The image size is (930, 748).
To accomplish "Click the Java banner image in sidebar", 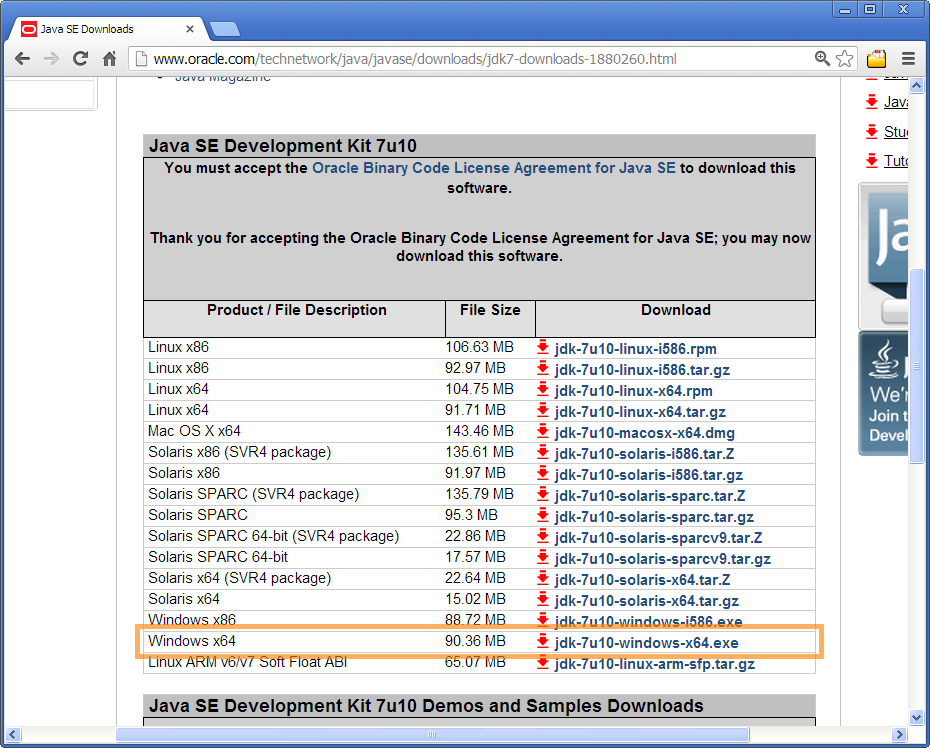I will [885, 256].
